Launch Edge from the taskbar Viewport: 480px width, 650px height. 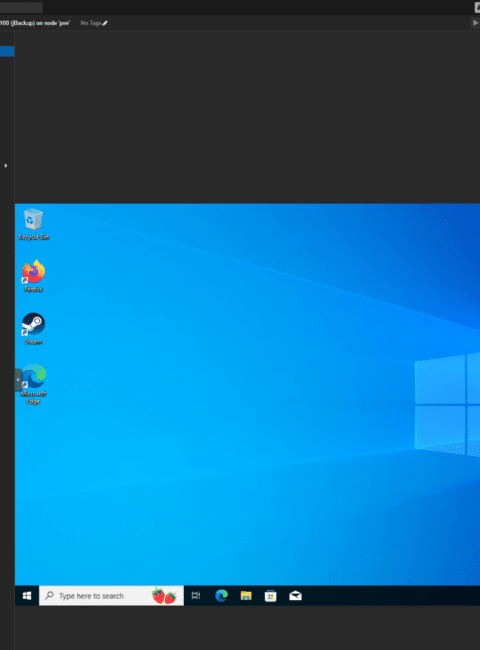[x=221, y=596]
